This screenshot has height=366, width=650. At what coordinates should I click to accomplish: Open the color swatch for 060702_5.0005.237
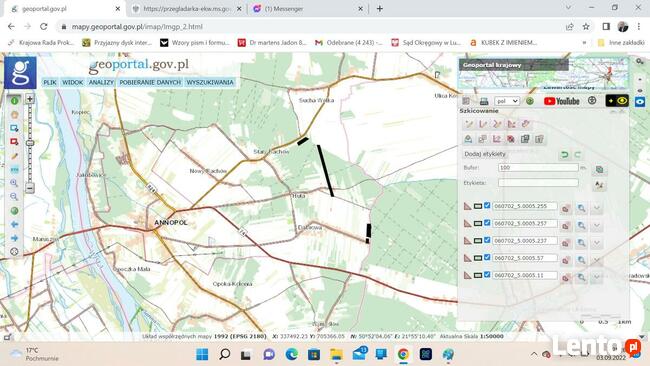coord(478,240)
